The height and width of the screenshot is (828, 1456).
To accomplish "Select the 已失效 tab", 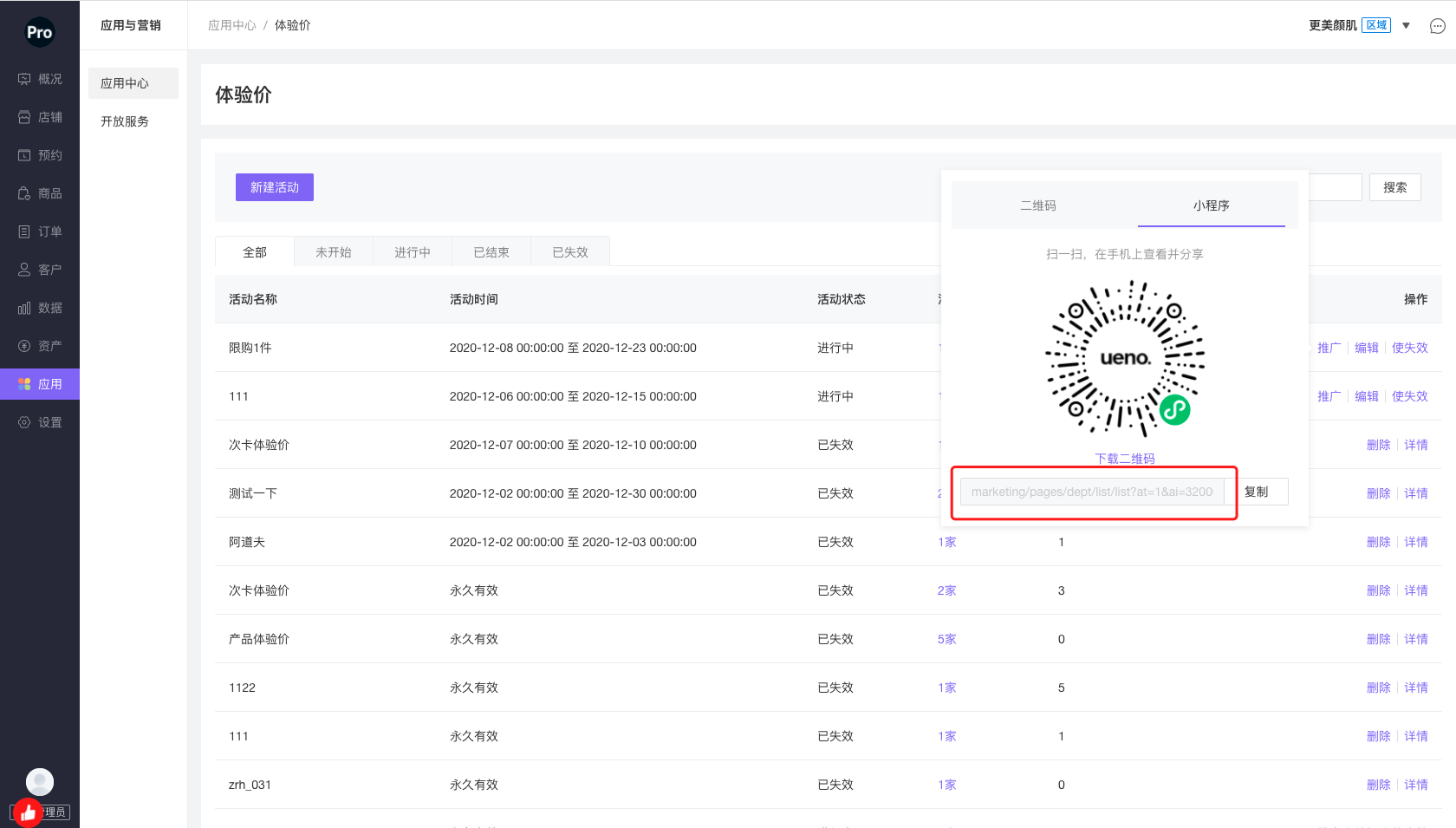I will 570,252.
